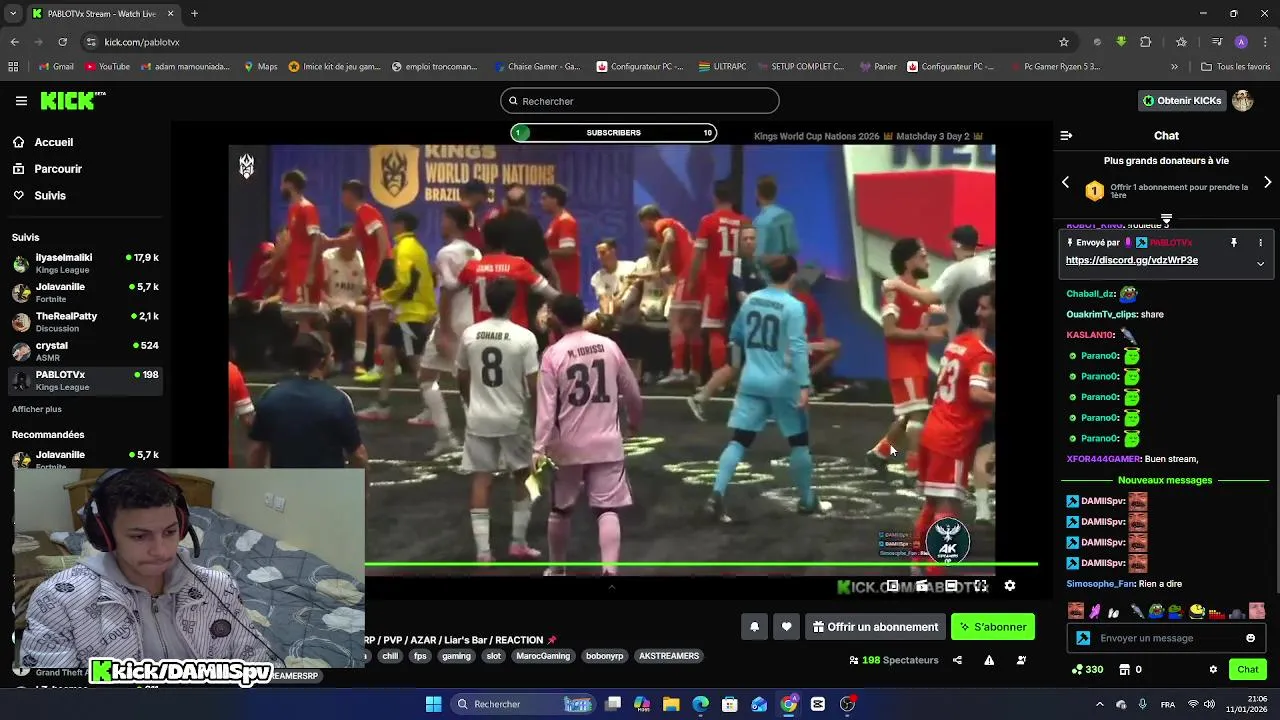Open the channel shop icon
1280x720 pixels.
[x=1124, y=669]
